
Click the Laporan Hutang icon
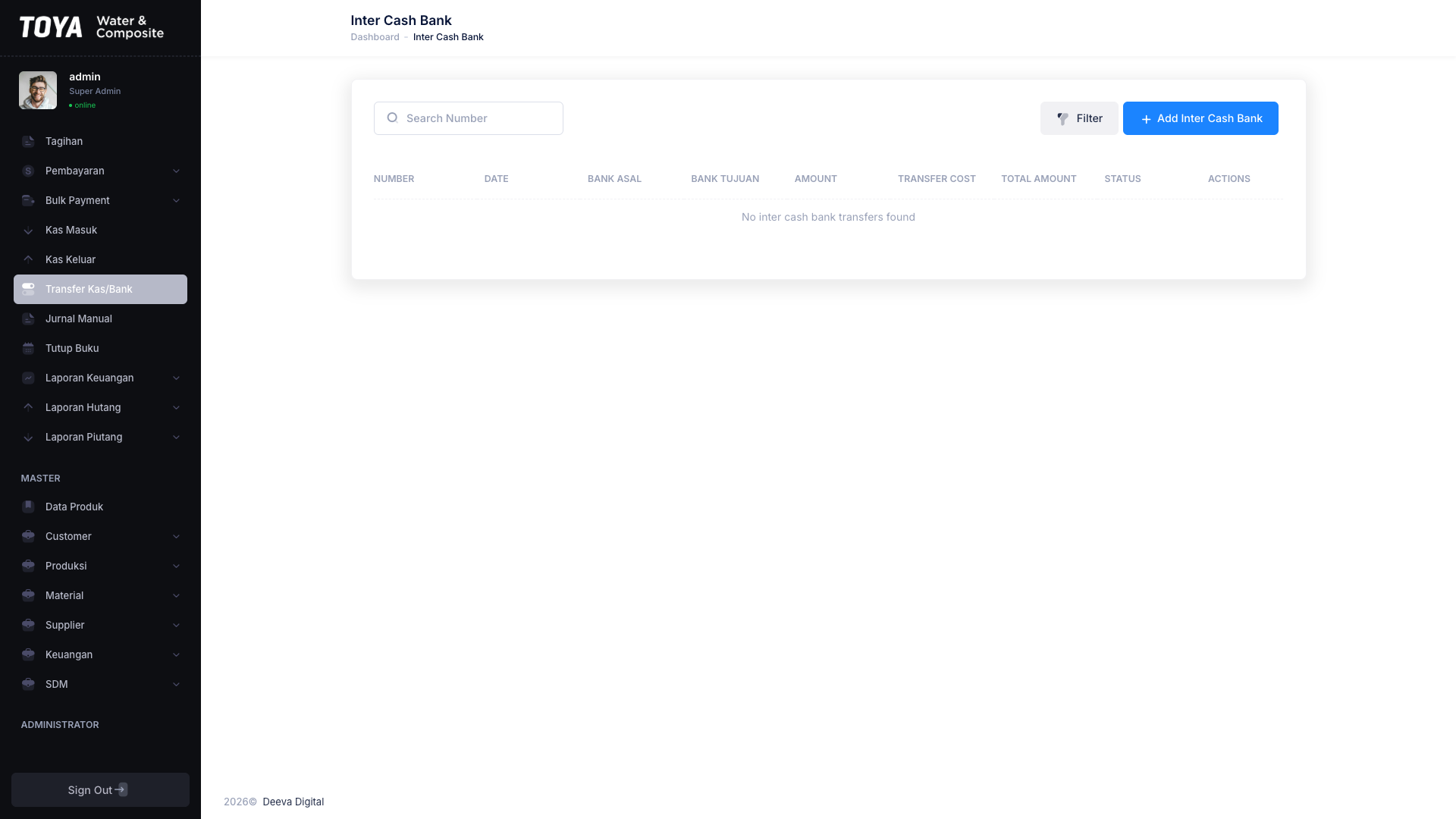28,408
